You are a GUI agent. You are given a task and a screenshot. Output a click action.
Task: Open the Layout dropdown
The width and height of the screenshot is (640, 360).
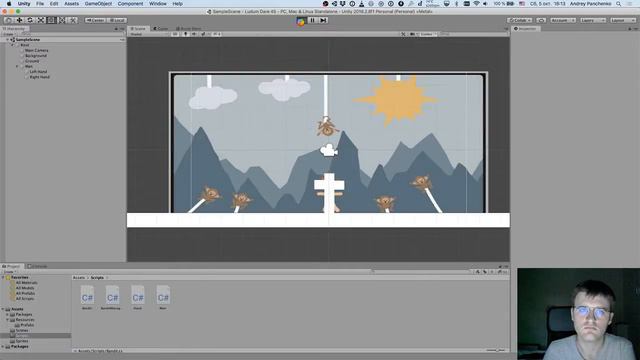coord(623,20)
